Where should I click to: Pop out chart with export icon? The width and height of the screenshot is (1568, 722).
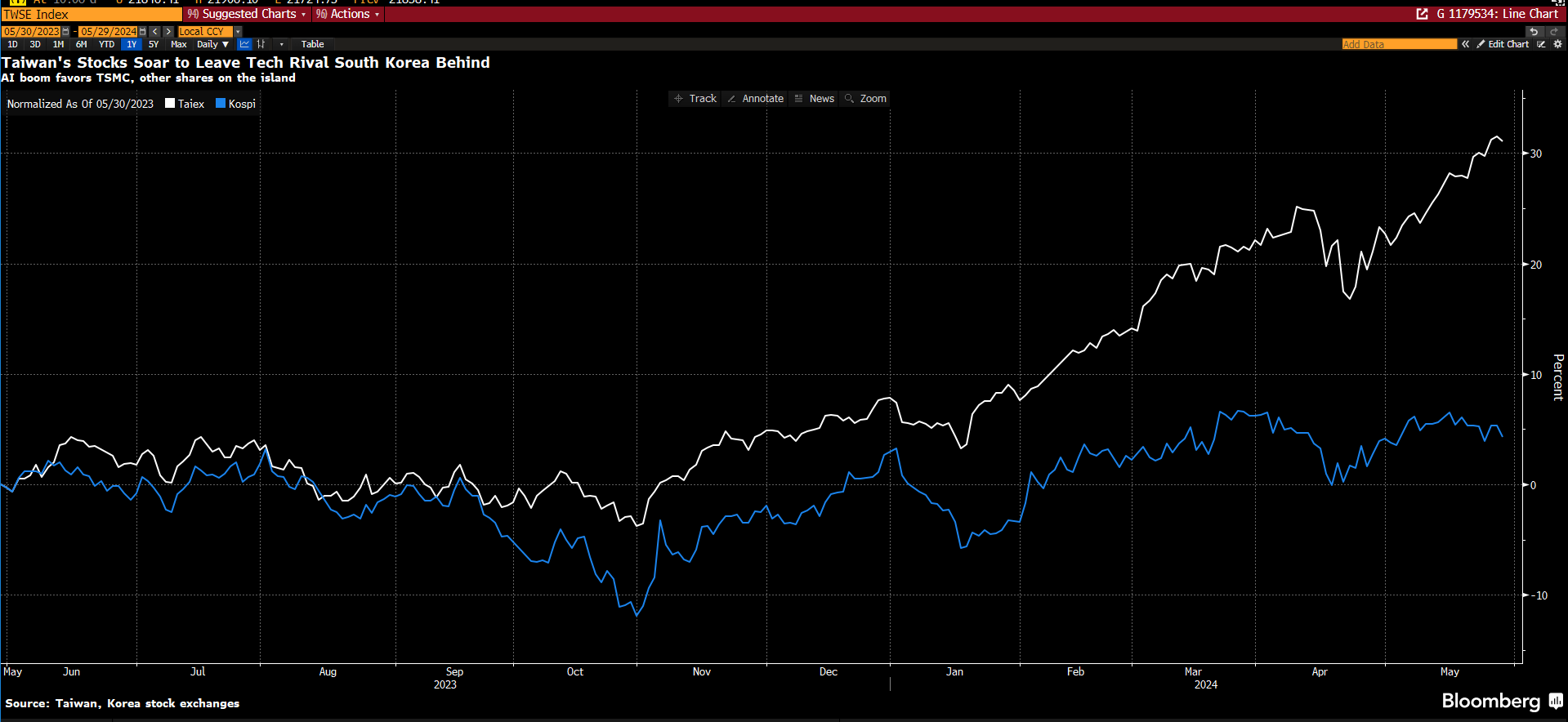pos(1422,14)
